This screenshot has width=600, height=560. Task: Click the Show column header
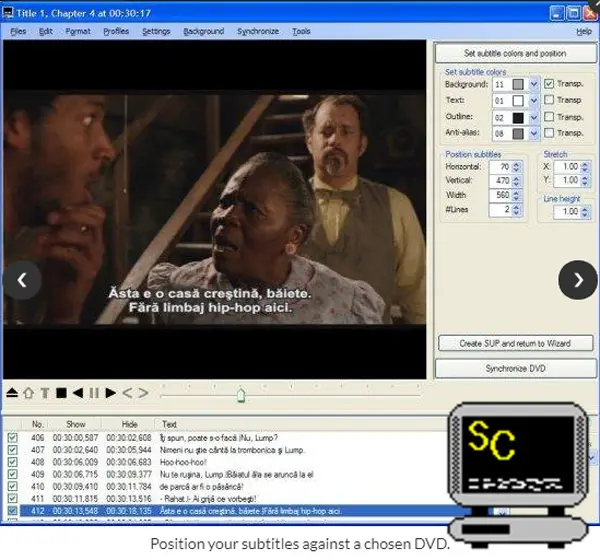point(76,424)
